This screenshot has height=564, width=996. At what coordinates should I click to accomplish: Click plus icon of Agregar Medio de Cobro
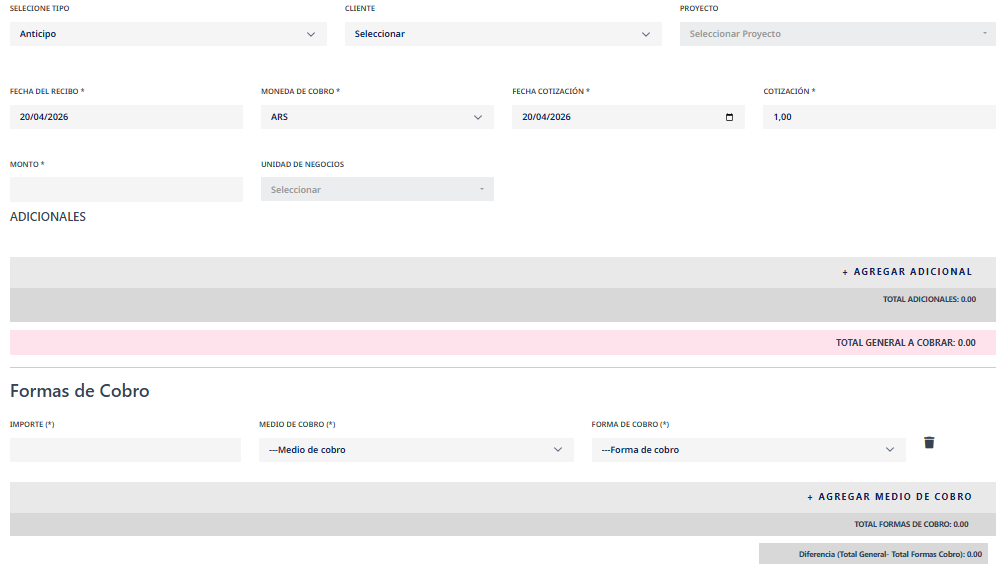pos(810,497)
